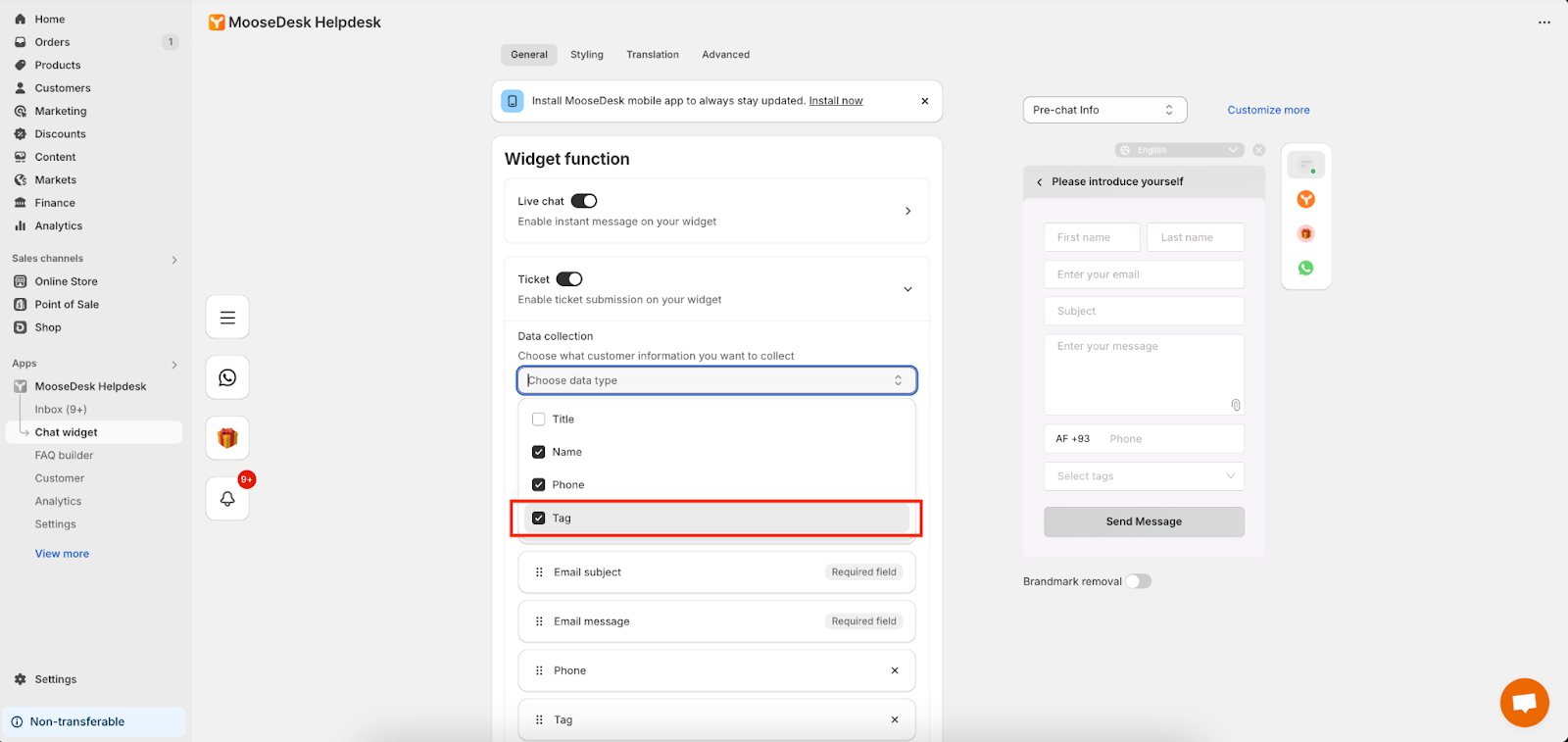Image resolution: width=1568 pixels, height=742 pixels.
Task: Uncheck the Phone checkbox in dropdown
Action: [x=538, y=484]
